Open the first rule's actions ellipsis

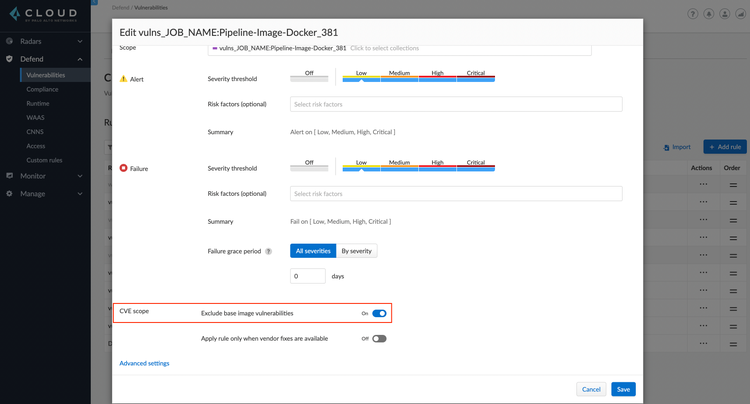(703, 185)
